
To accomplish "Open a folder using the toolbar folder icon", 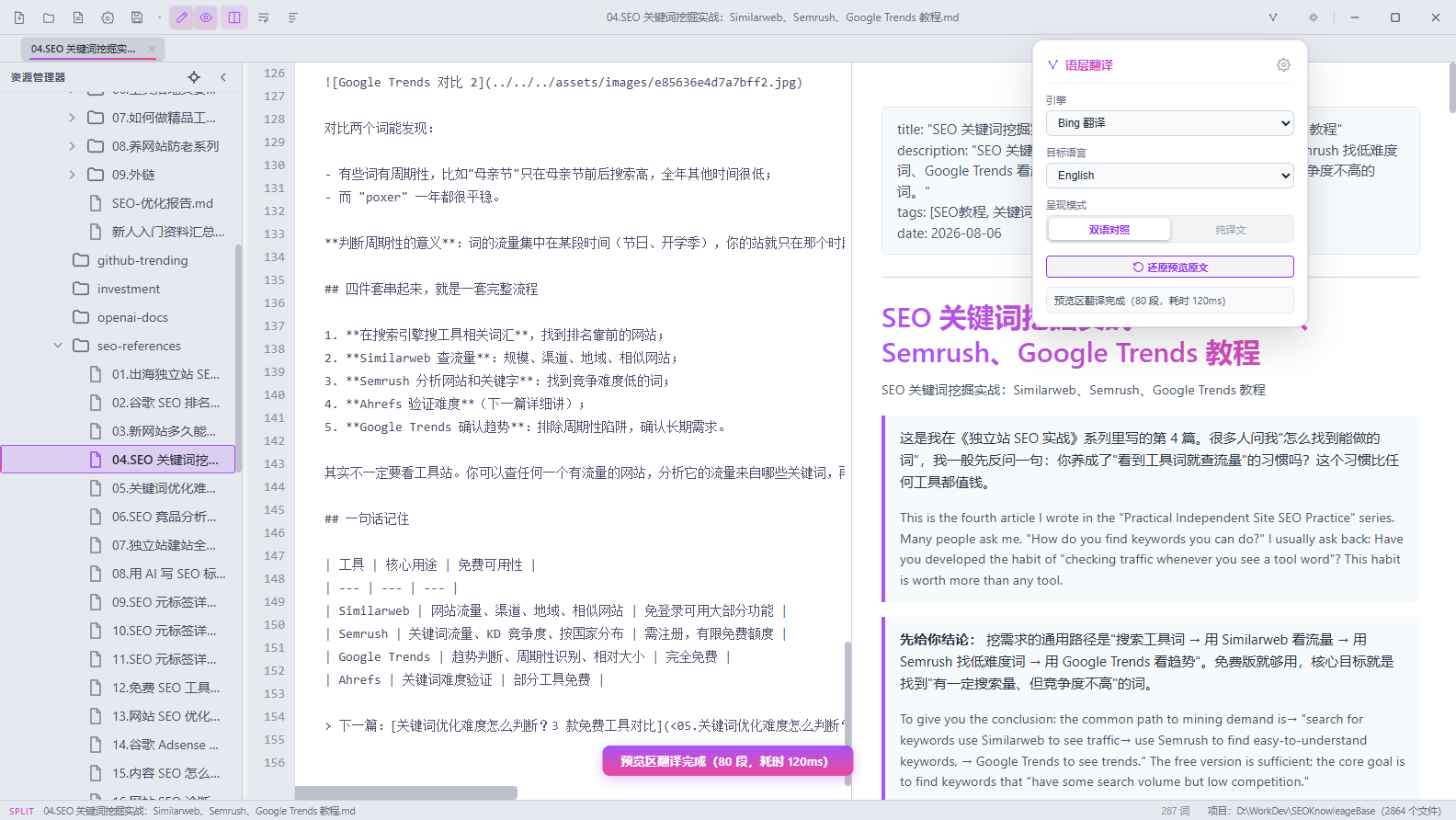I will click(x=49, y=17).
